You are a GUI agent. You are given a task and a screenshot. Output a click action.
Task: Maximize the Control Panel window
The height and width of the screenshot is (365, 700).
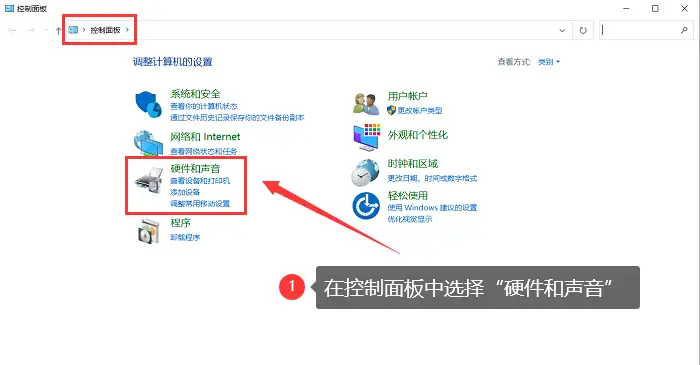(x=655, y=8)
